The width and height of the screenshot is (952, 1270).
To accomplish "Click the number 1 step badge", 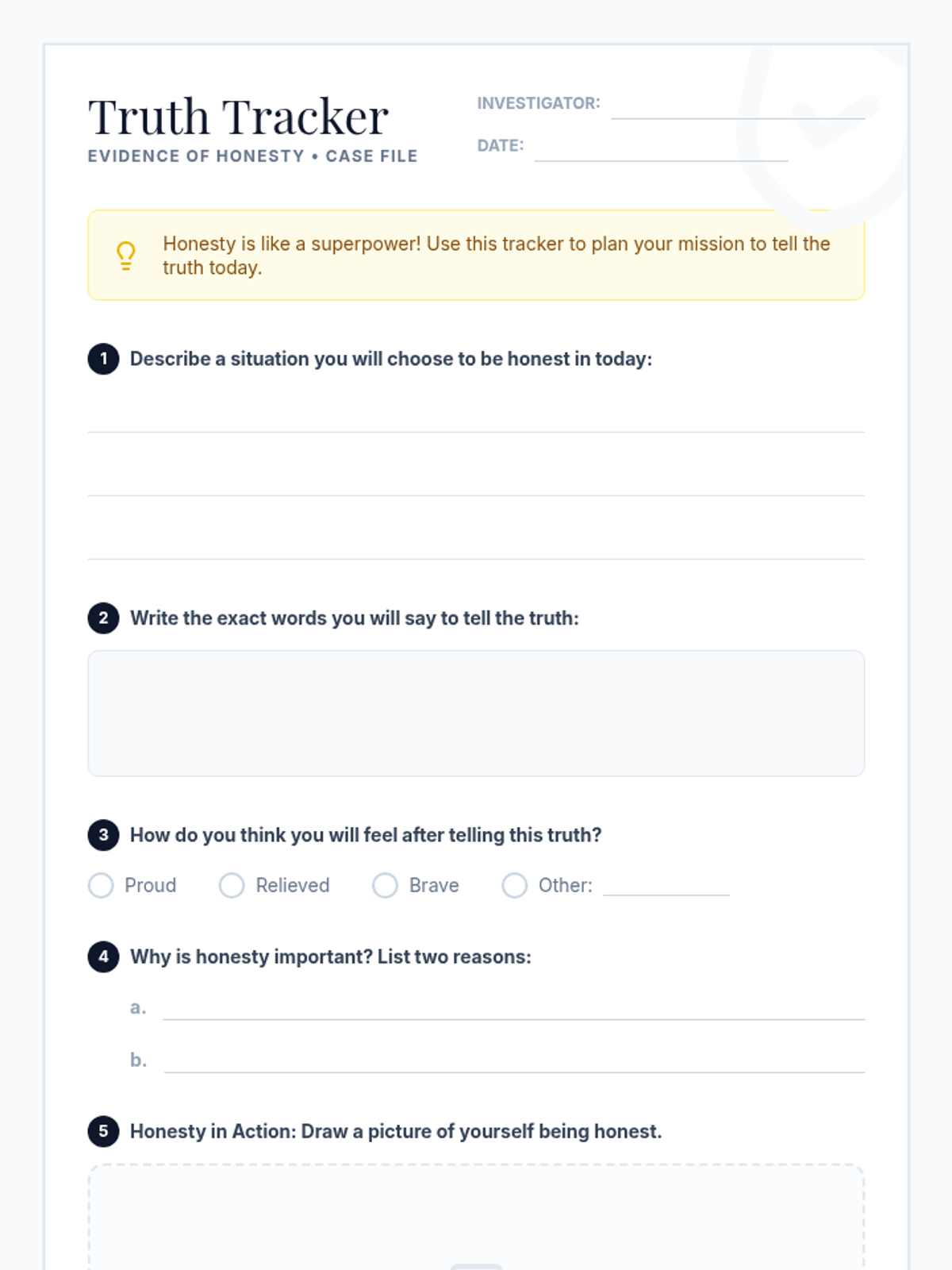I will point(103,359).
